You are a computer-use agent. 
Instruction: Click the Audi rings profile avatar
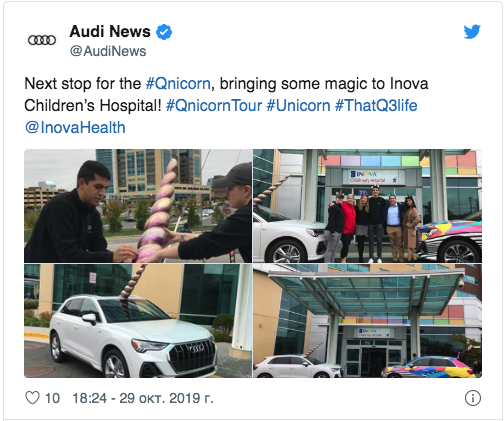coord(42,40)
